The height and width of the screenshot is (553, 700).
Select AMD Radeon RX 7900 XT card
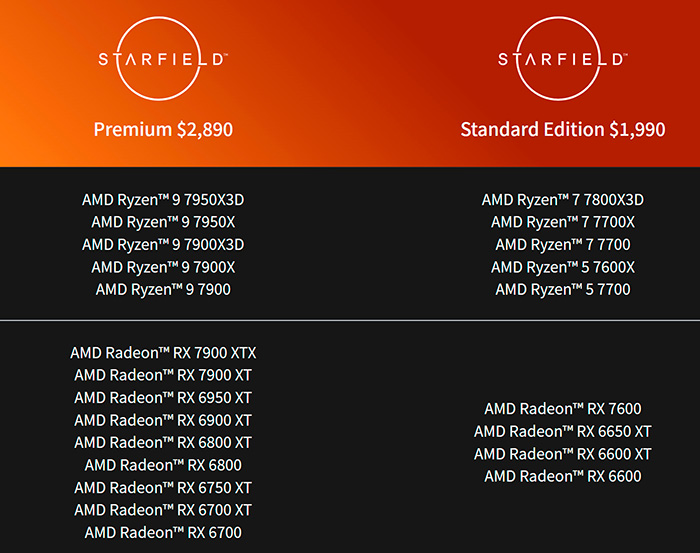point(163,375)
